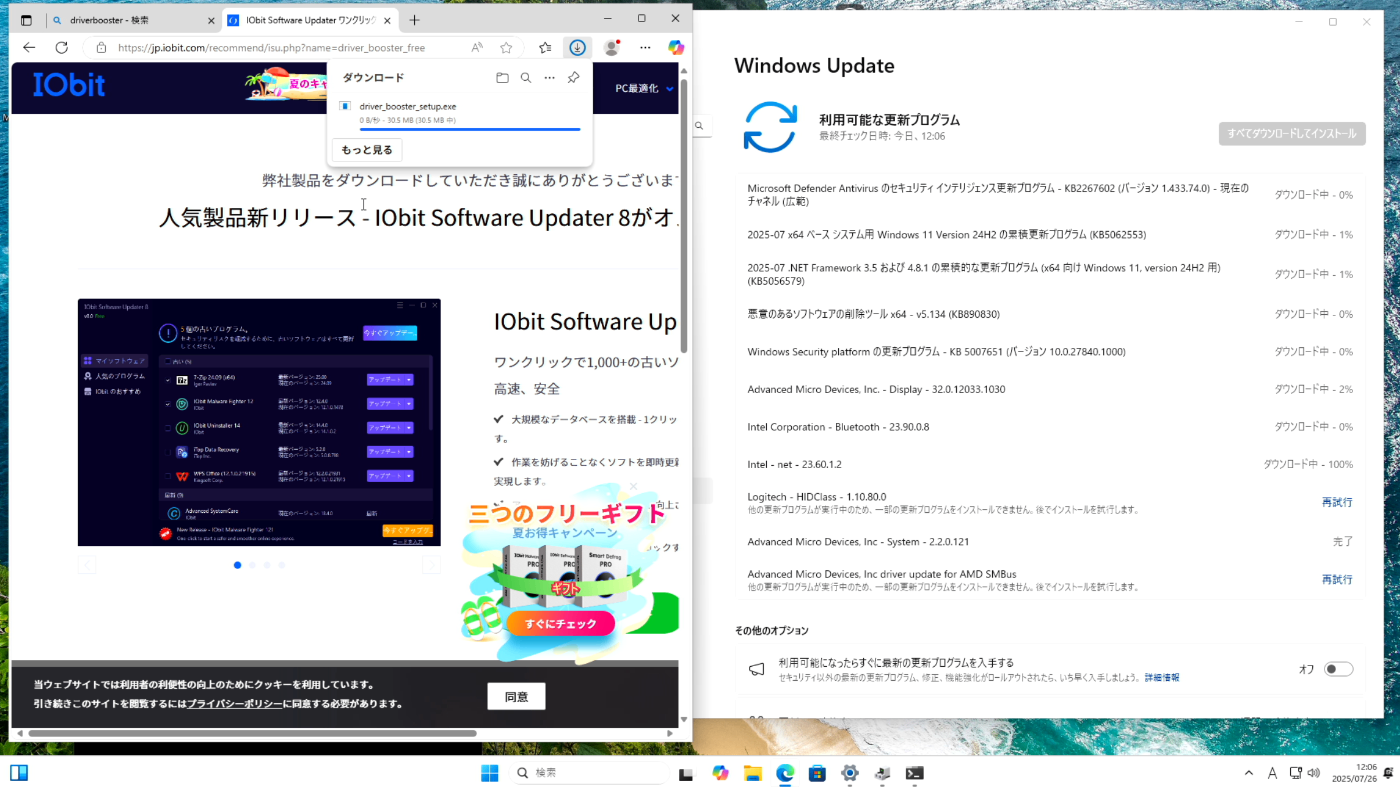This screenshot has height=787, width=1400.
Task: Select Advanced Micro Devices Display update row
Action: [1050, 389]
